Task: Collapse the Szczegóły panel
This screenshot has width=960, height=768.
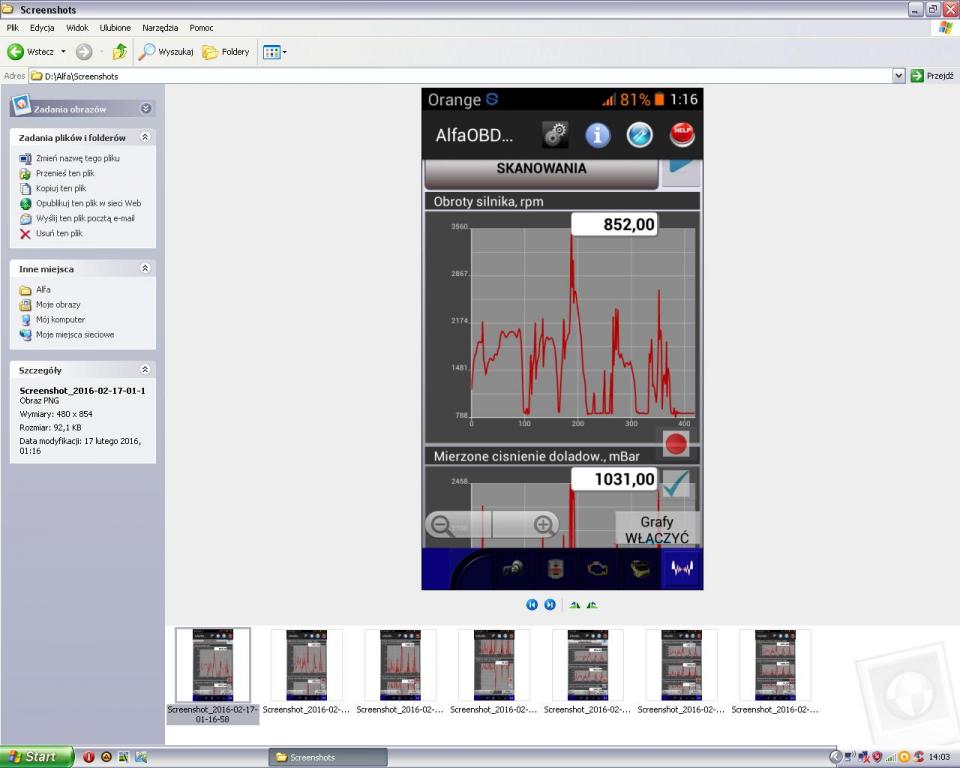Action: click(x=145, y=369)
